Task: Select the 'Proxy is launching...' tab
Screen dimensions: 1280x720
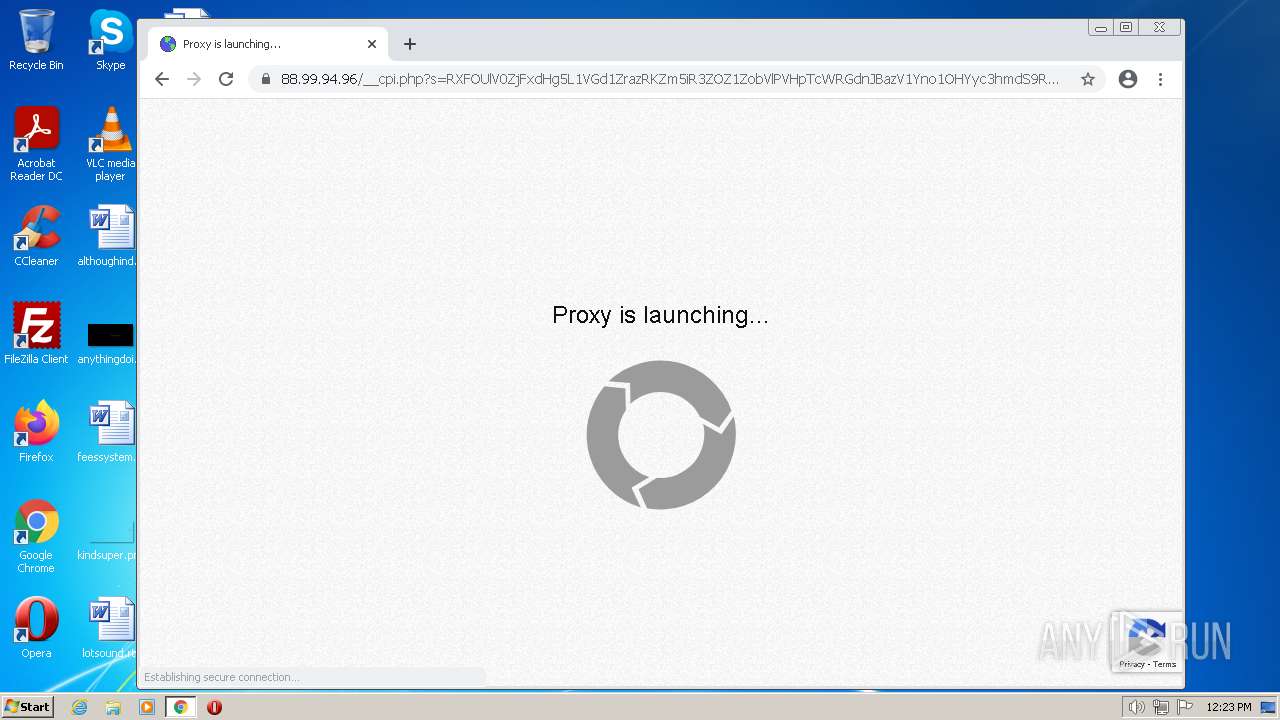Action: [x=268, y=44]
